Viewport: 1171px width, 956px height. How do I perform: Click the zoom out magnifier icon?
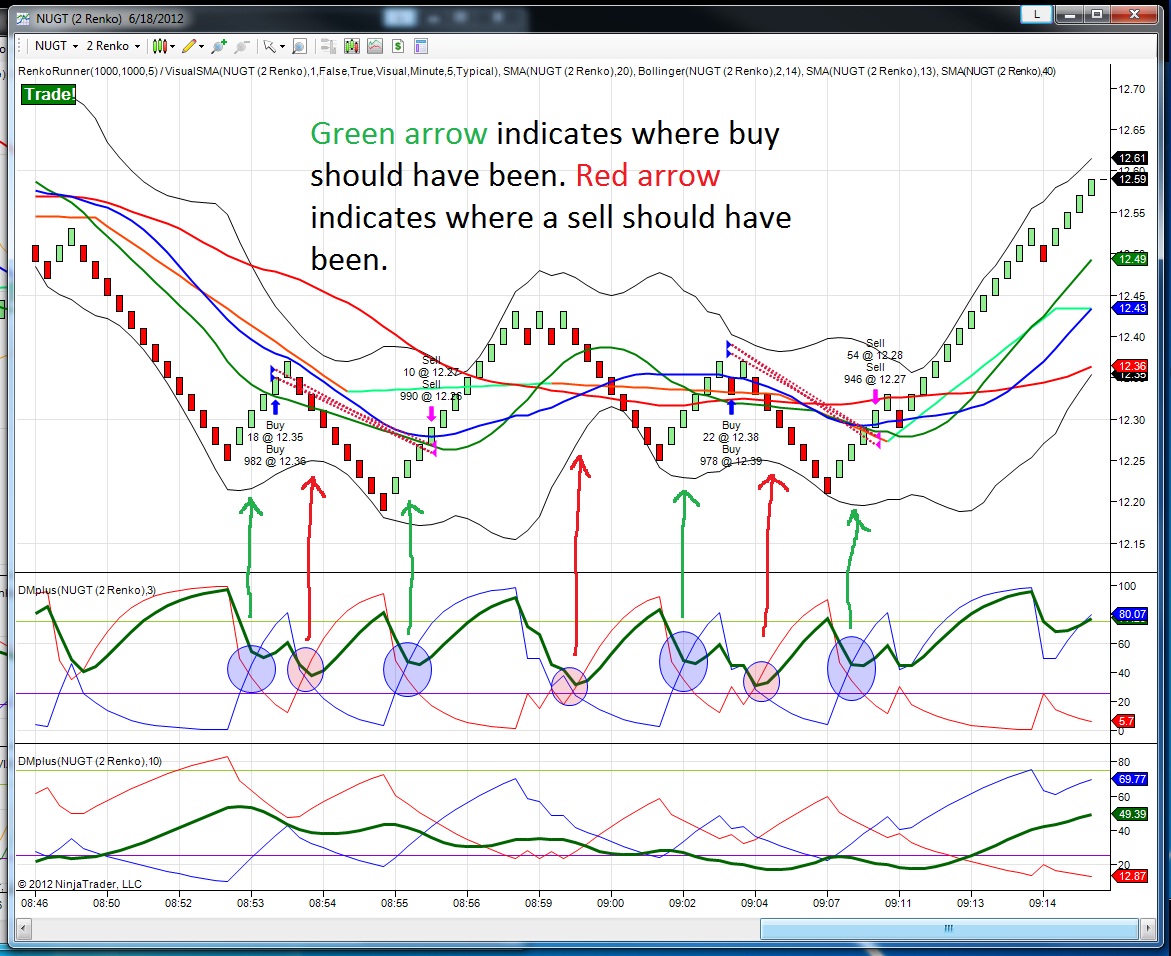coord(241,46)
